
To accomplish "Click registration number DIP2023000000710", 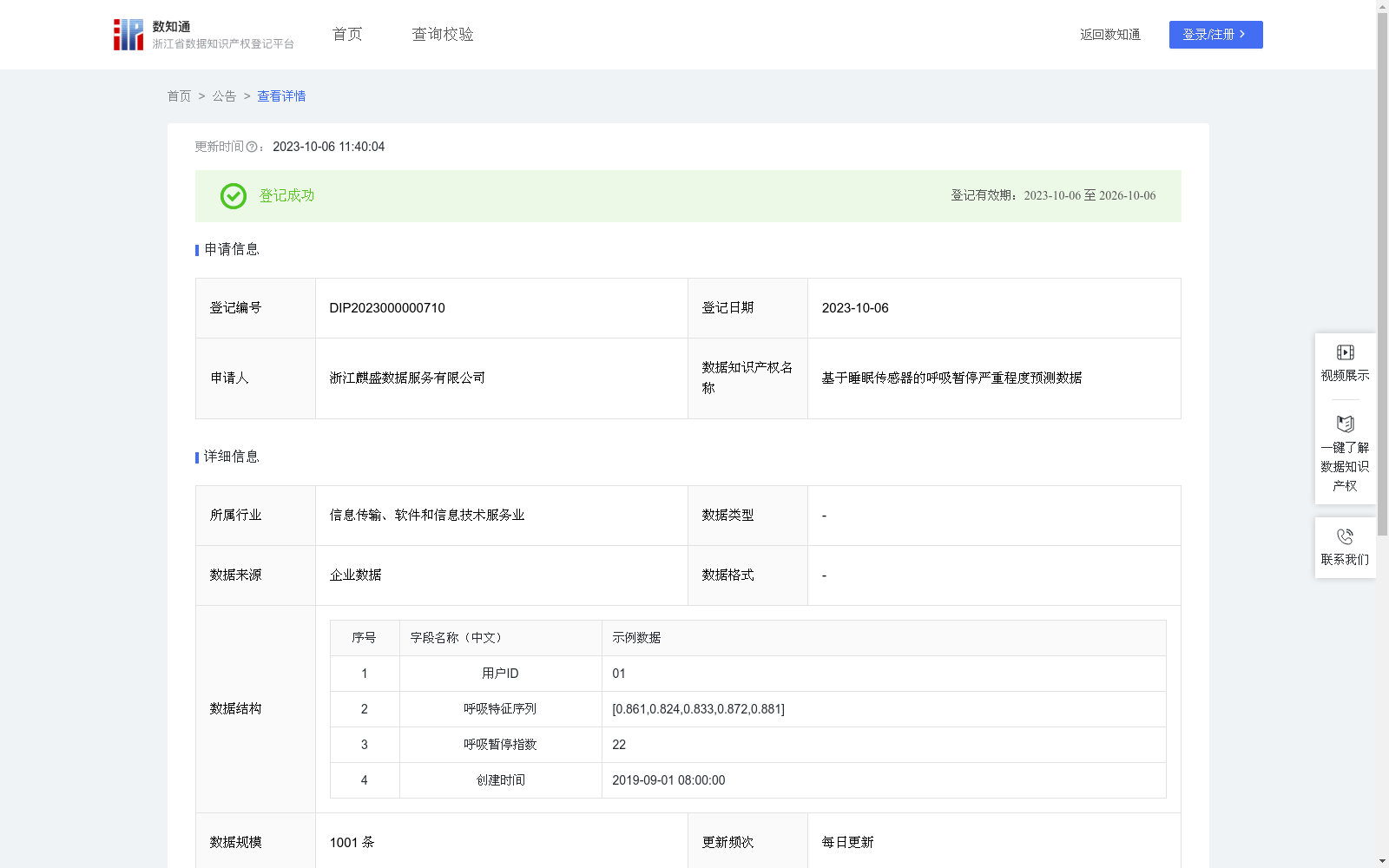I will click(x=387, y=308).
